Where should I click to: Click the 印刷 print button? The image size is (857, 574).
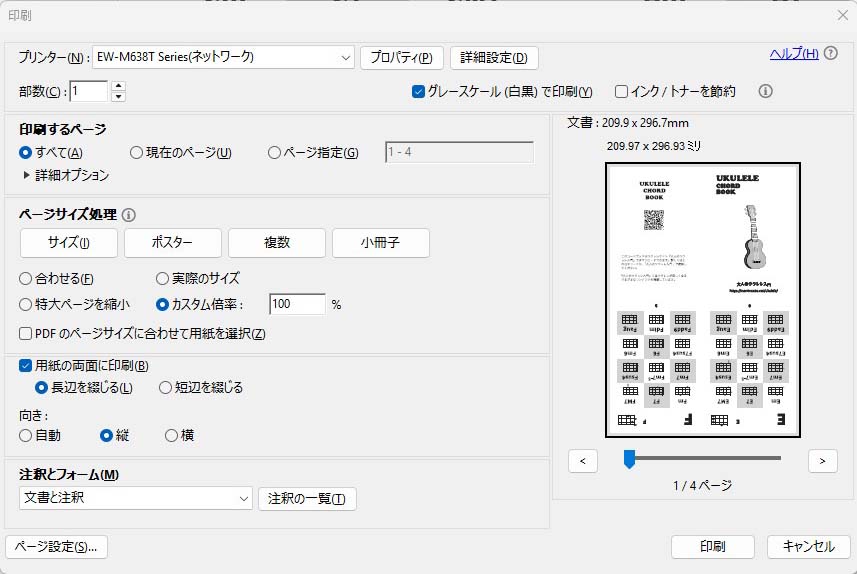[712, 546]
